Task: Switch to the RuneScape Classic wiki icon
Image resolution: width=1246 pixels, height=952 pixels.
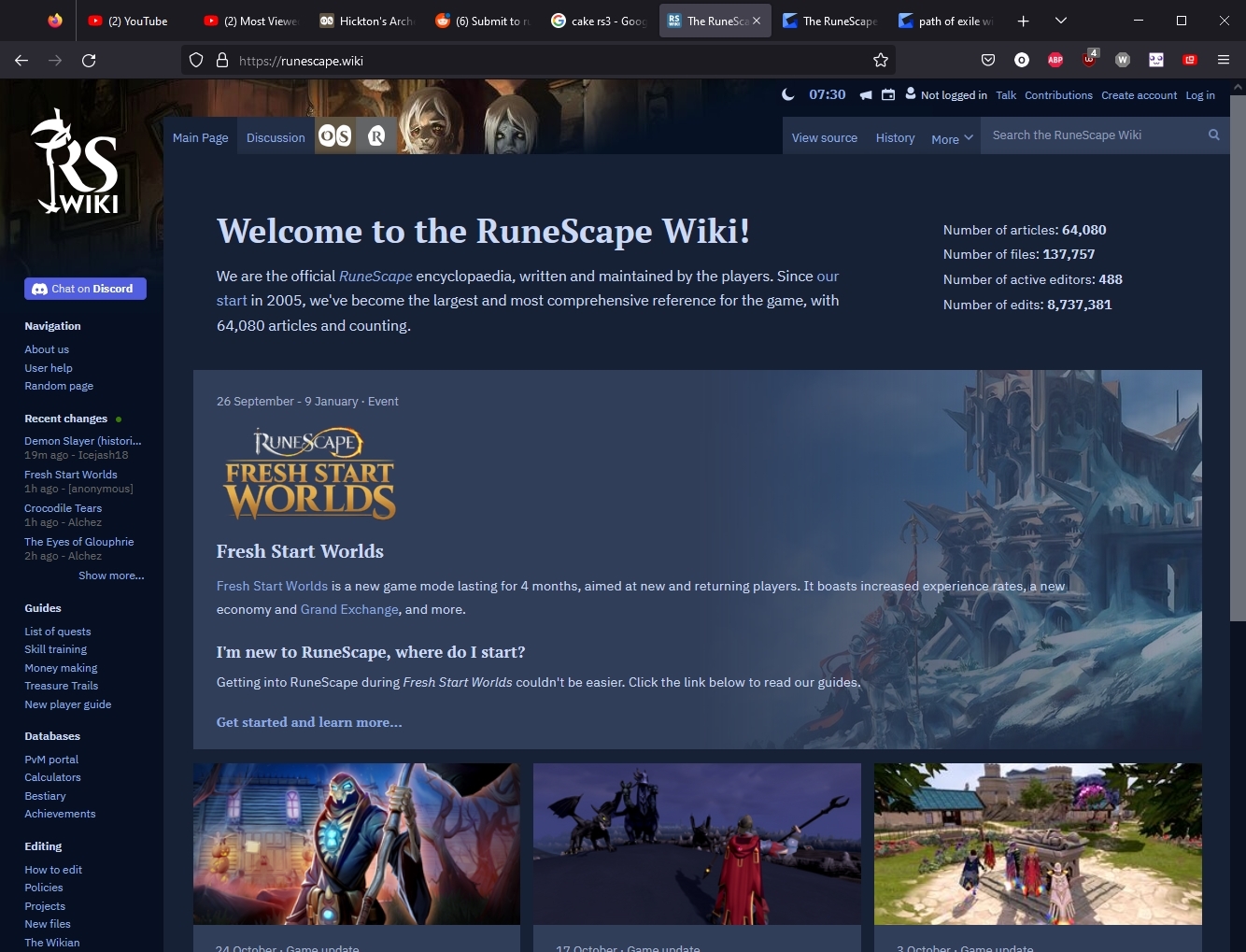Action: pos(376,136)
